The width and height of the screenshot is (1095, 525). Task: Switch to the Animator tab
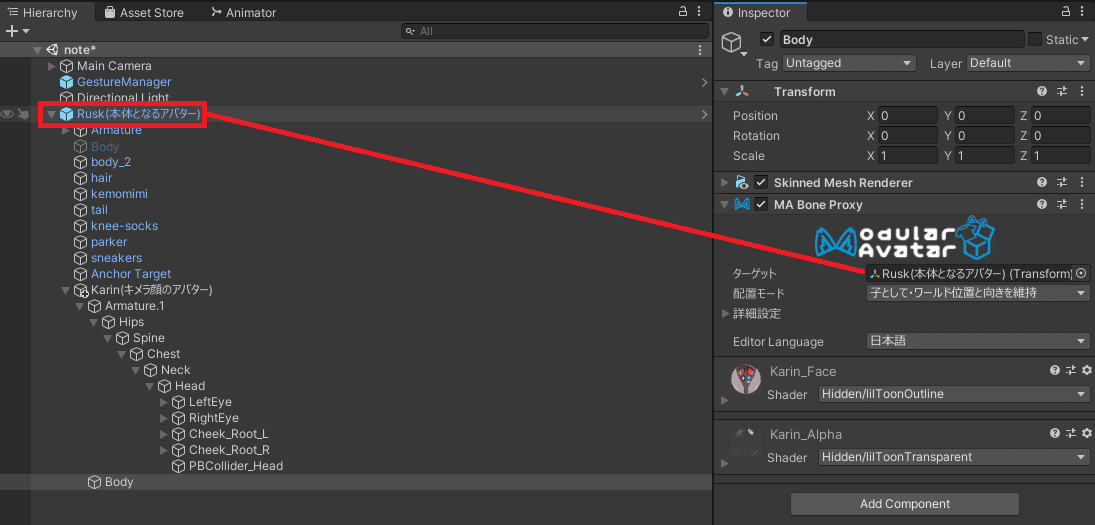tap(243, 13)
